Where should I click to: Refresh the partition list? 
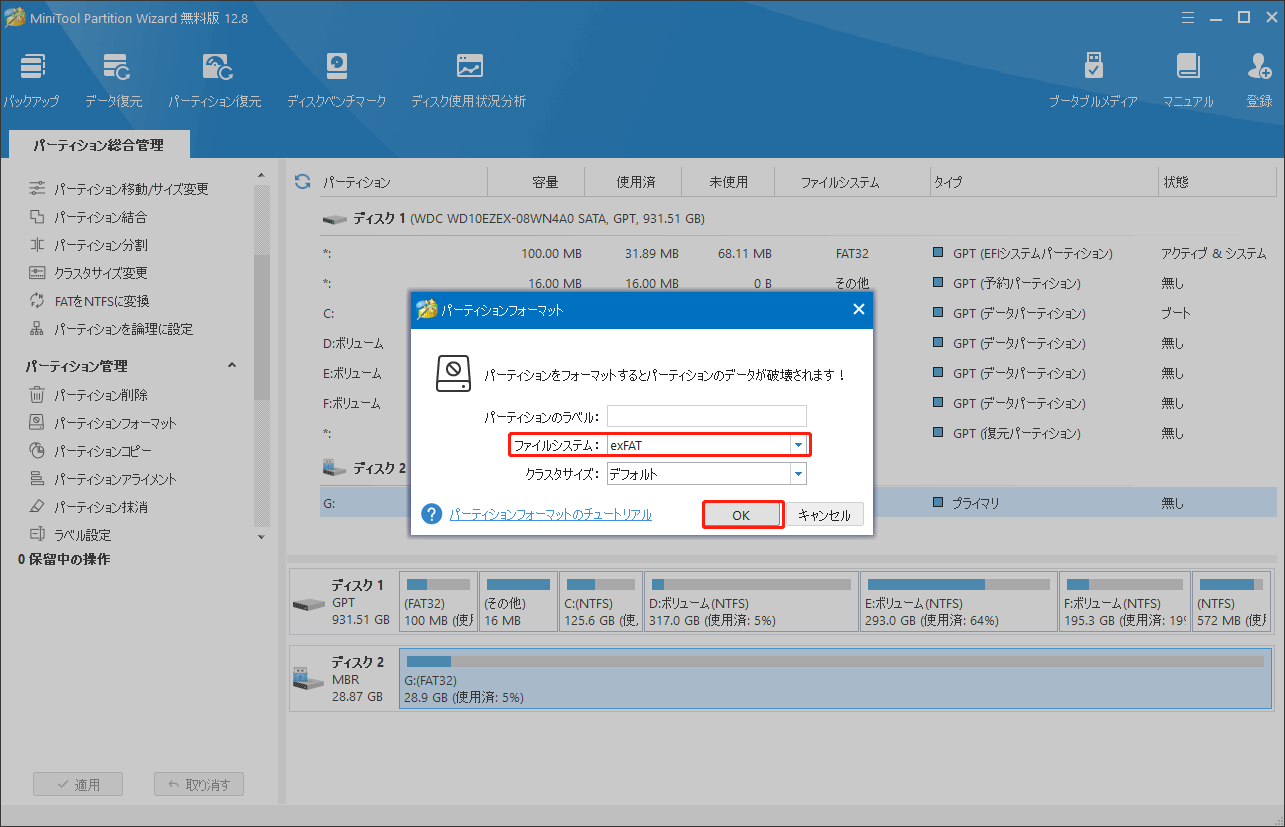[302, 182]
